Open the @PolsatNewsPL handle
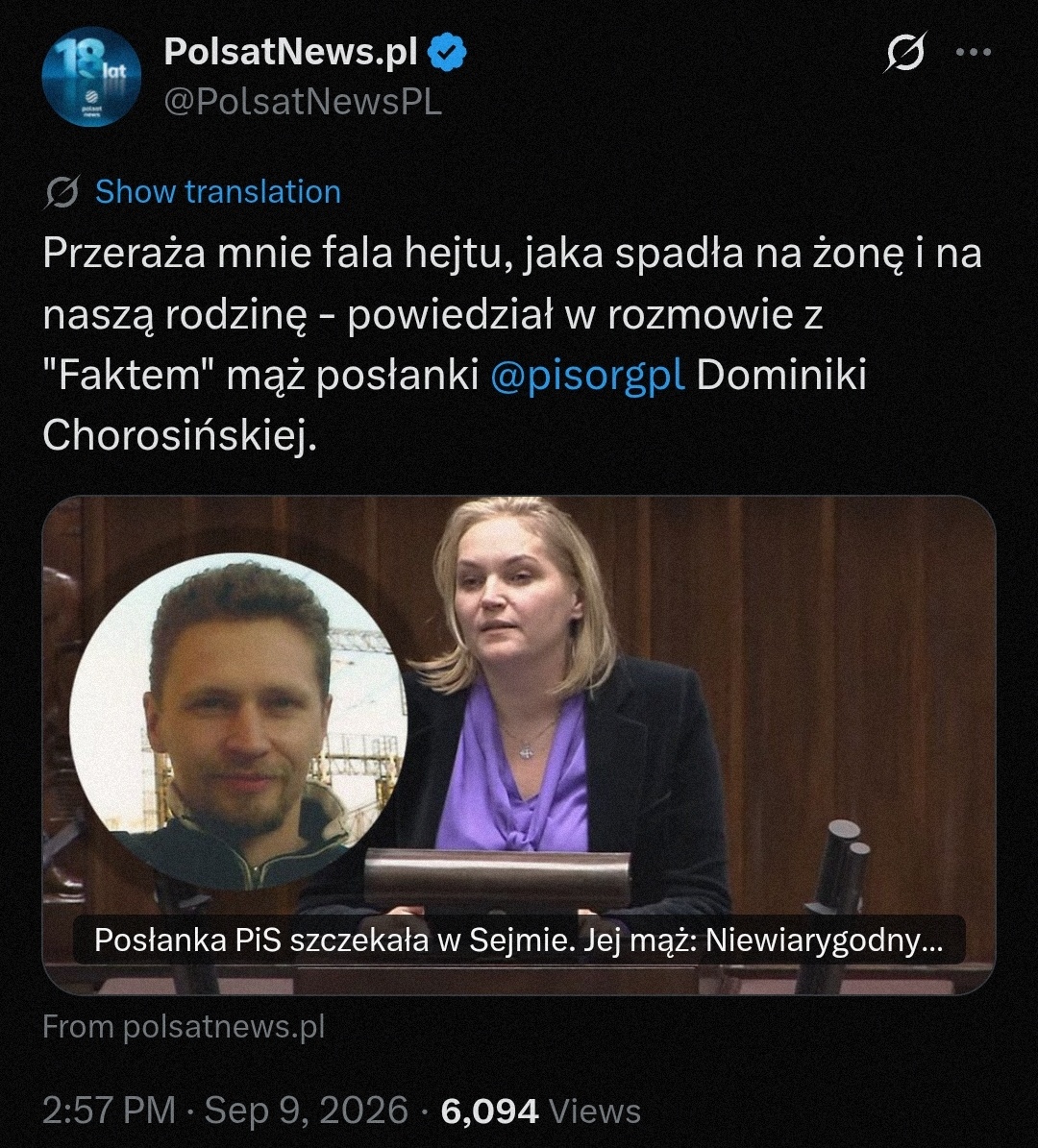Image resolution: width=1038 pixels, height=1148 pixels. [304, 103]
